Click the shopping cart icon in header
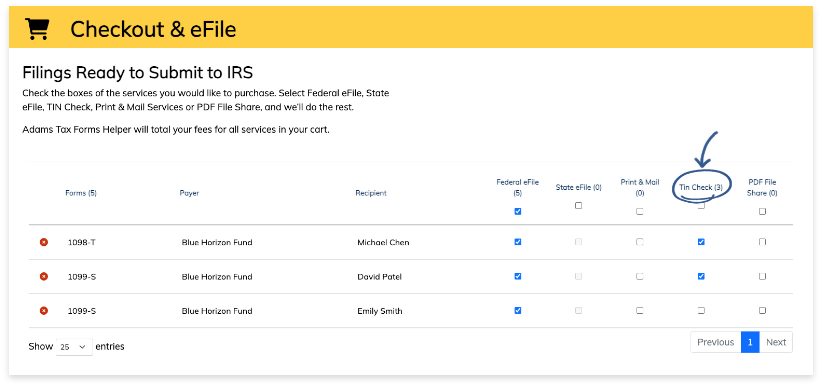The image size is (822, 387). pos(37,29)
